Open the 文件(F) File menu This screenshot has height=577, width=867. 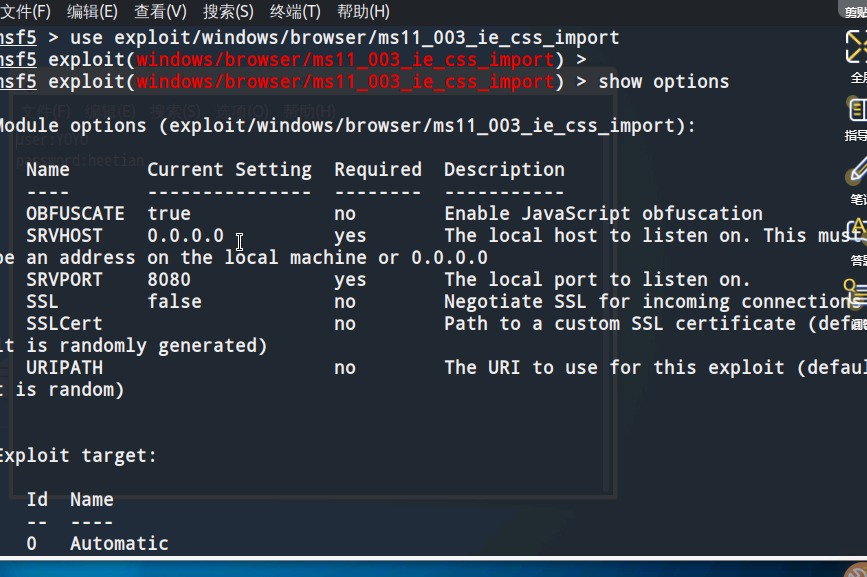pos(25,11)
